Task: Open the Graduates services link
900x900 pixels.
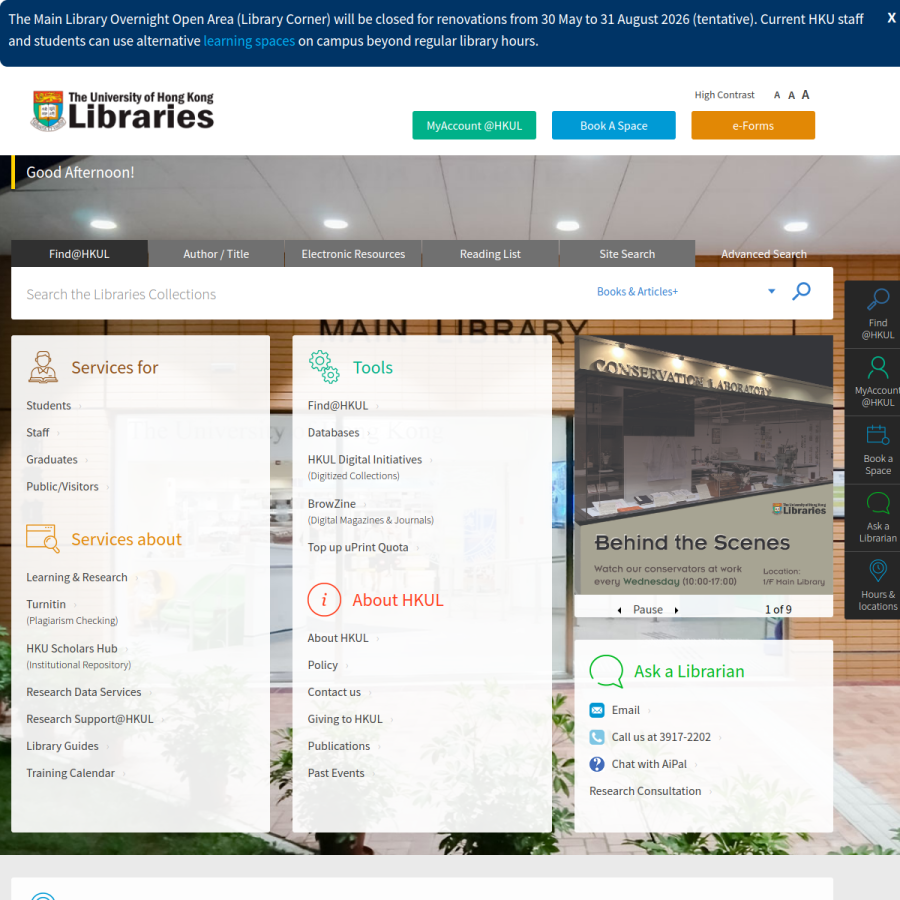Action: [x=52, y=459]
